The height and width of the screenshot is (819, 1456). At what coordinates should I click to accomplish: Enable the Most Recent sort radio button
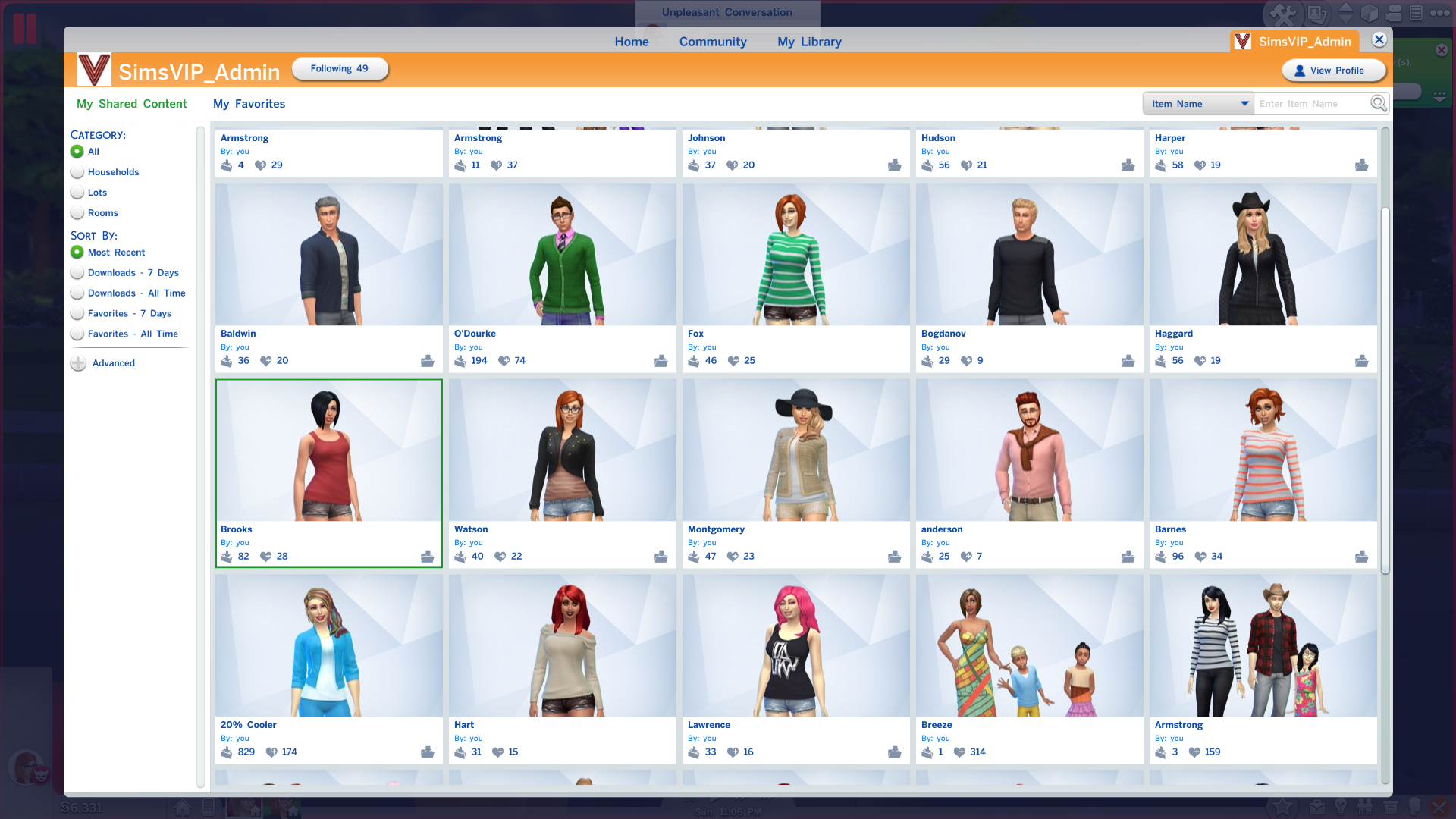(x=77, y=252)
